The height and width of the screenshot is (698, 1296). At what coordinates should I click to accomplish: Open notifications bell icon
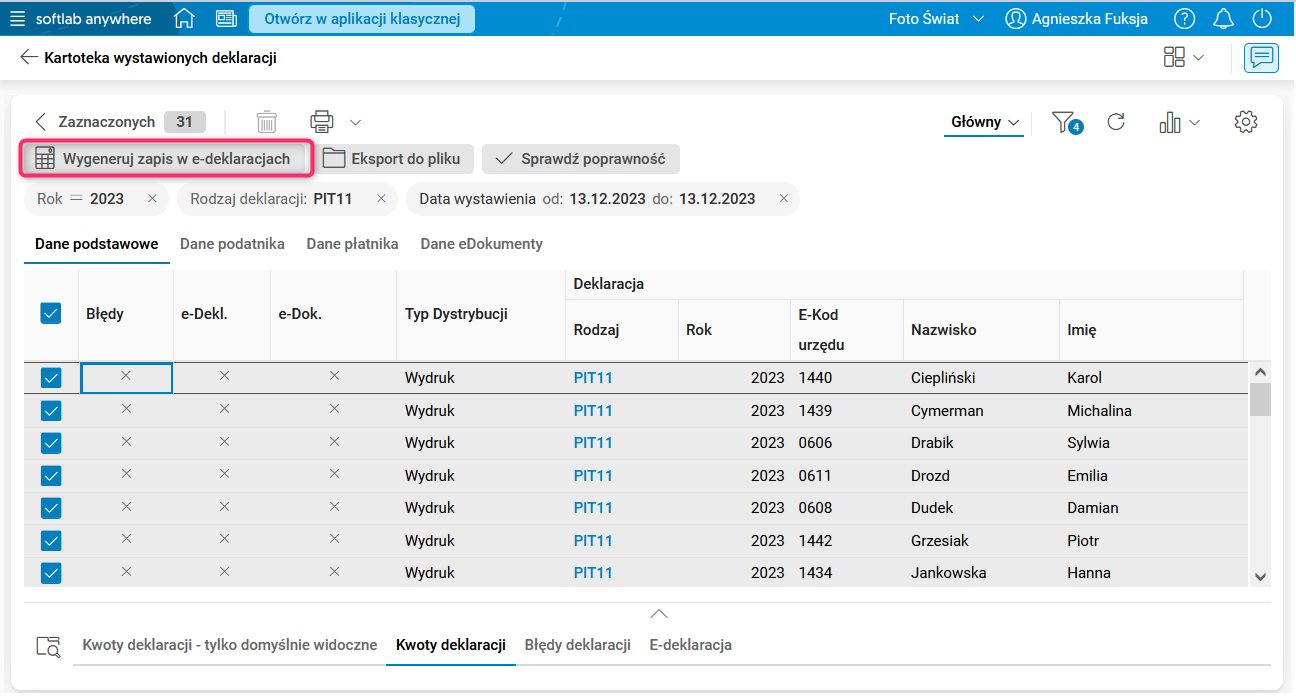tap(1223, 19)
